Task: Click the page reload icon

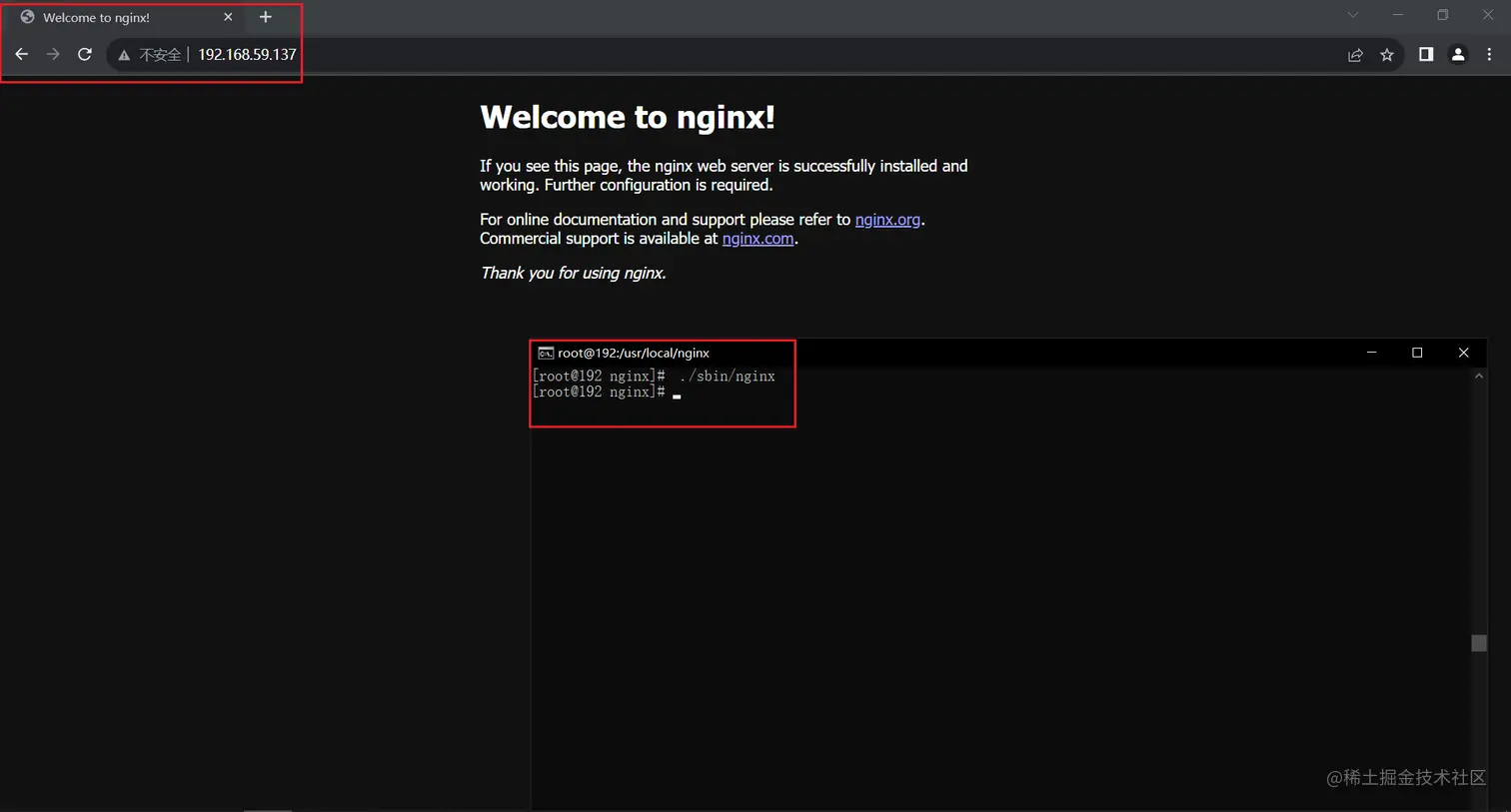Action: point(85,54)
